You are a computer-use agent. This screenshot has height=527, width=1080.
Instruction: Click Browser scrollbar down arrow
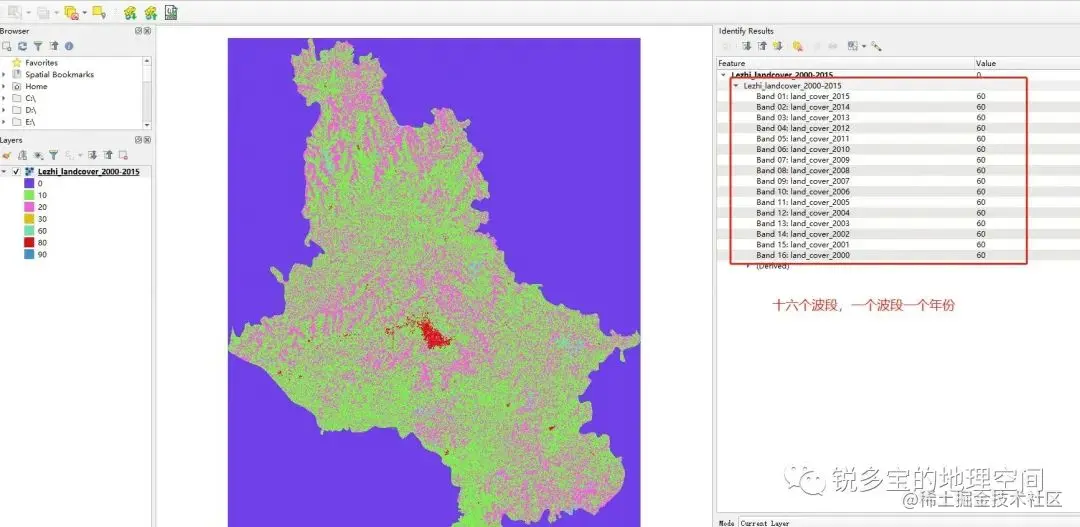146,125
